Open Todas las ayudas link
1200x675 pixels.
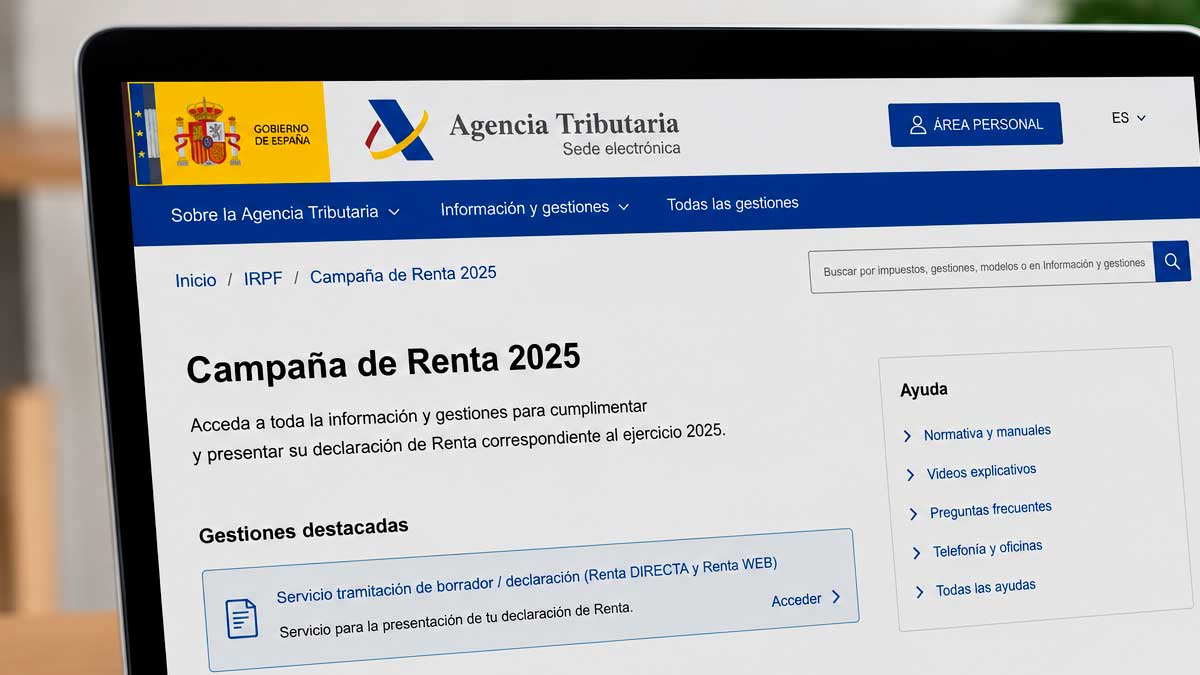click(x=986, y=589)
